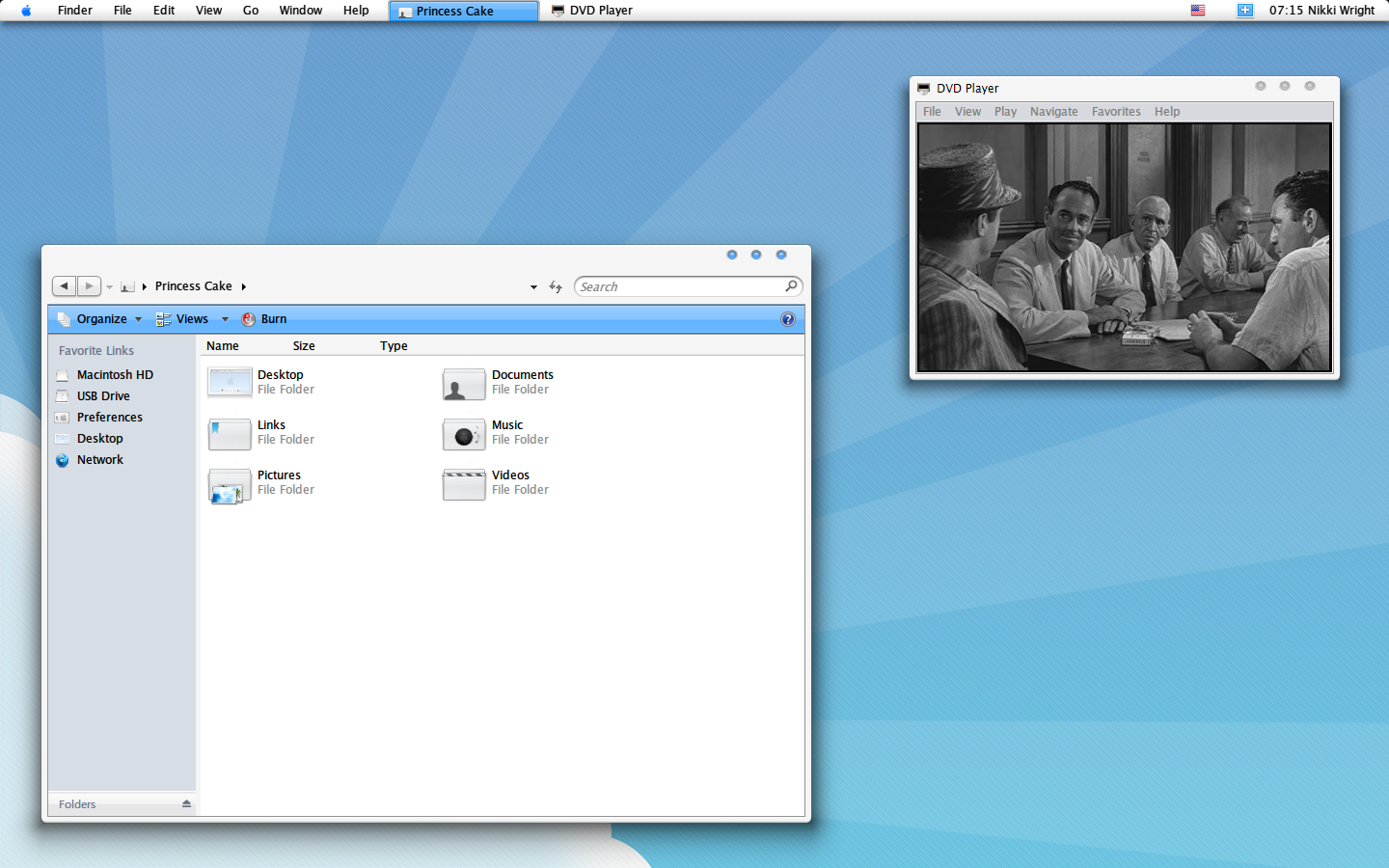Click the user folder icon in address bar
Image resolution: width=1389 pixels, height=868 pixels.
127,287
